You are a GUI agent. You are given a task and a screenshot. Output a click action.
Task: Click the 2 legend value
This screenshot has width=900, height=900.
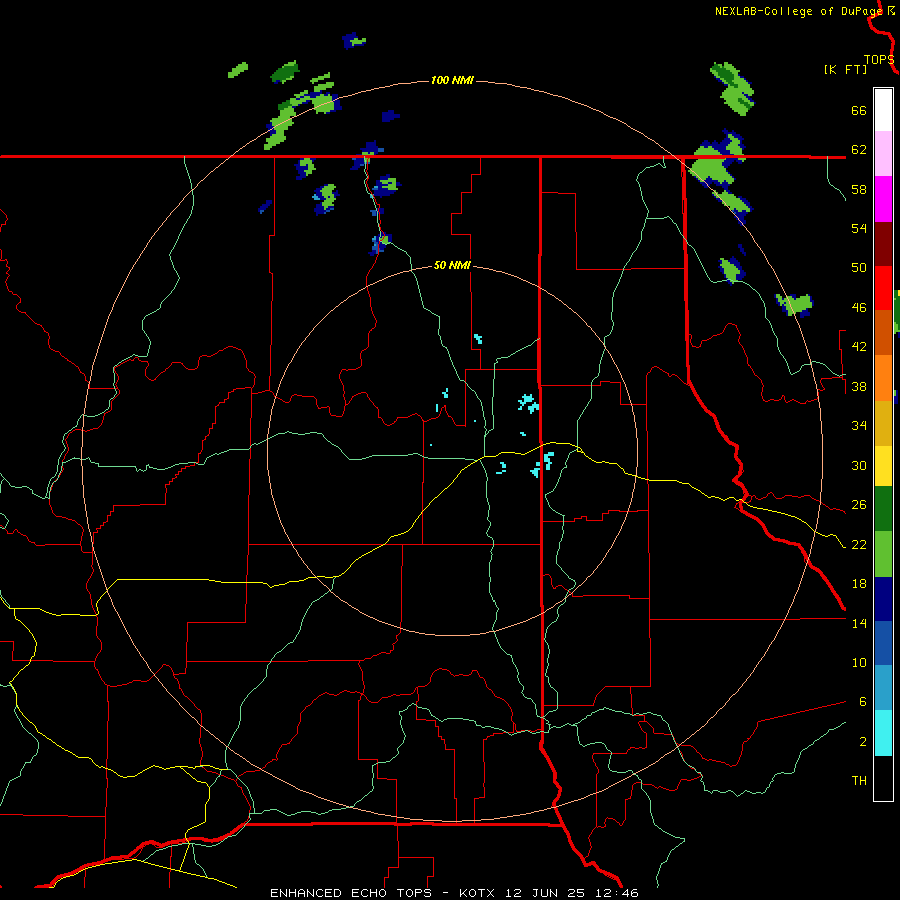pyautogui.click(x=863, y=742)
